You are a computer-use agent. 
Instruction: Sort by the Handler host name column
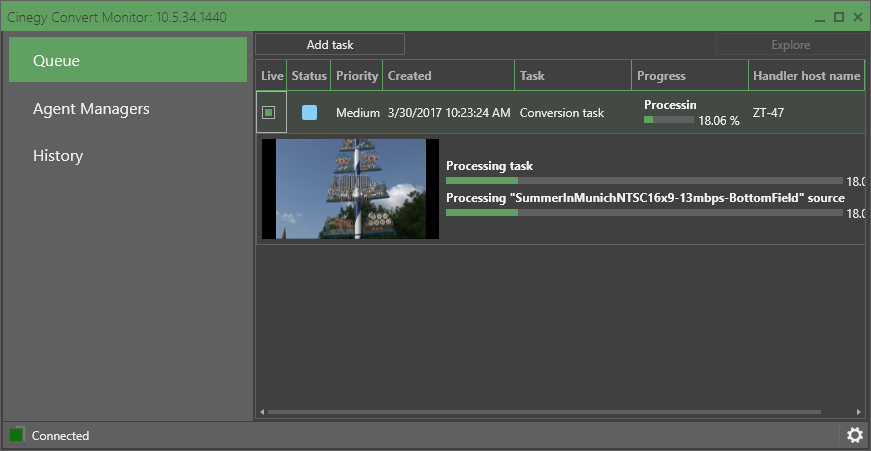pyautogui.click(x=806, y=76)
